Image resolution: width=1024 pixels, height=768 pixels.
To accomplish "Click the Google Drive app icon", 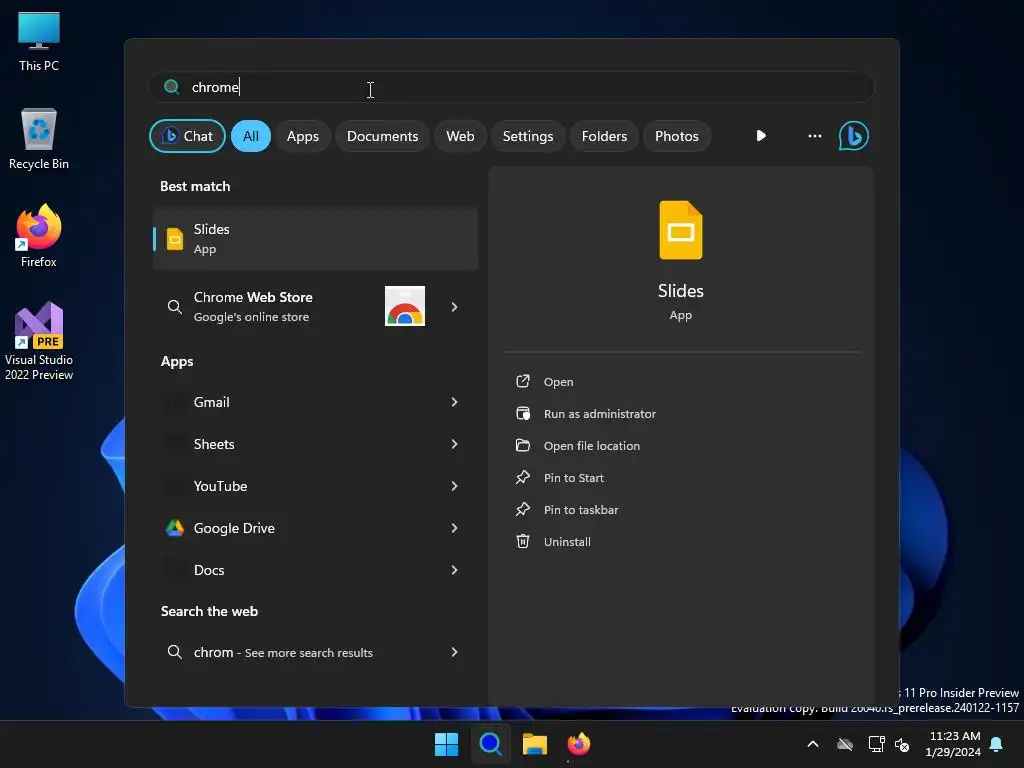I will pyautogui.click(x=174, y=528).
